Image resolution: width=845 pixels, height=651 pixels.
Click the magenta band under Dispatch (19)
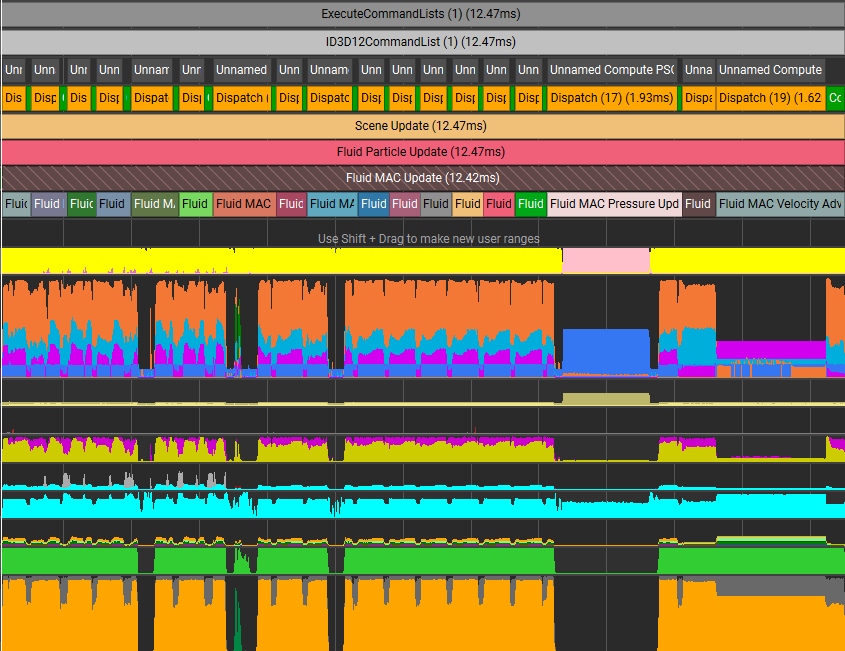(x=771, y=350)
